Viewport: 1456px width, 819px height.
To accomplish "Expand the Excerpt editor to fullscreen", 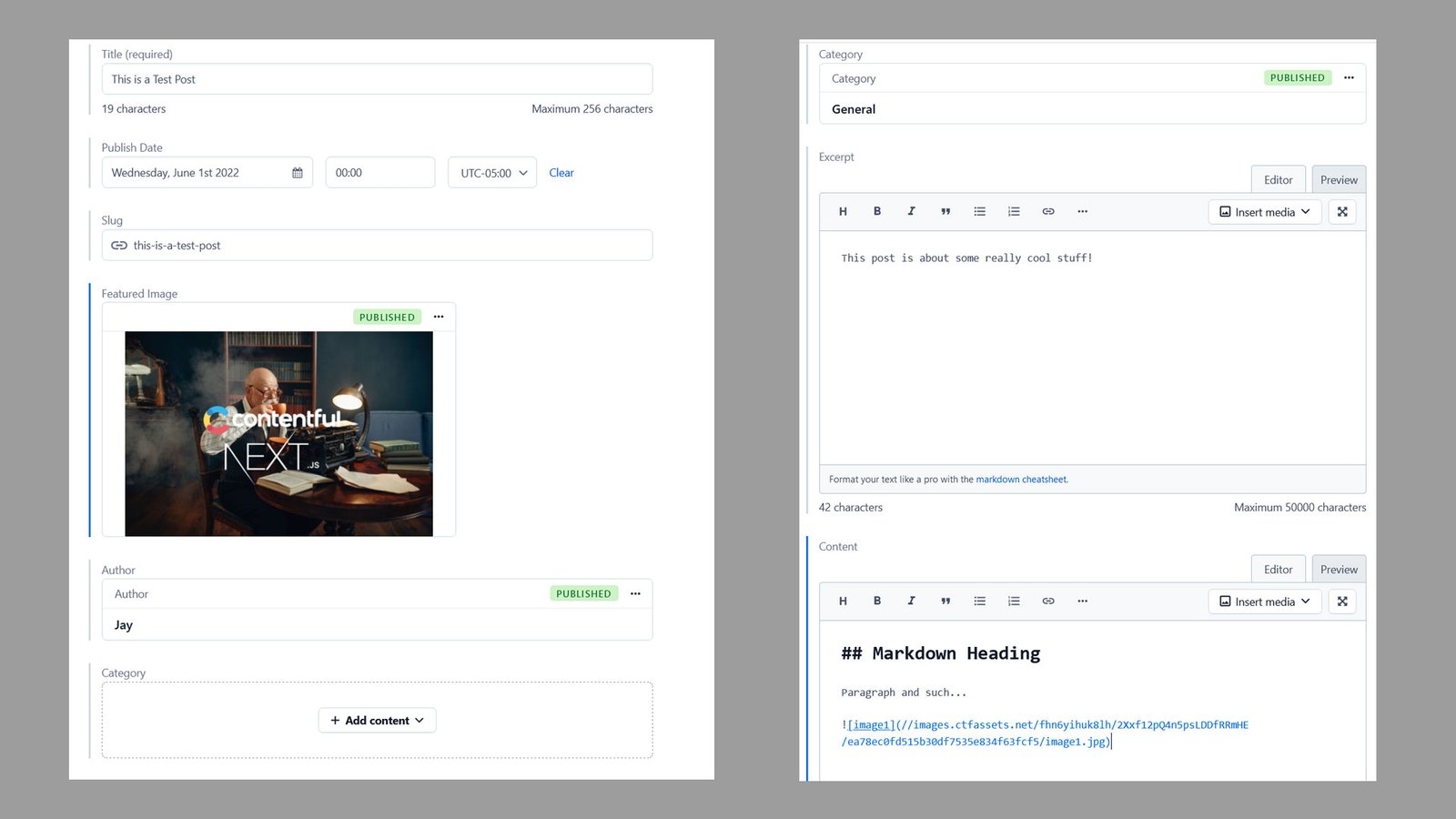I will click(1342, 211).
